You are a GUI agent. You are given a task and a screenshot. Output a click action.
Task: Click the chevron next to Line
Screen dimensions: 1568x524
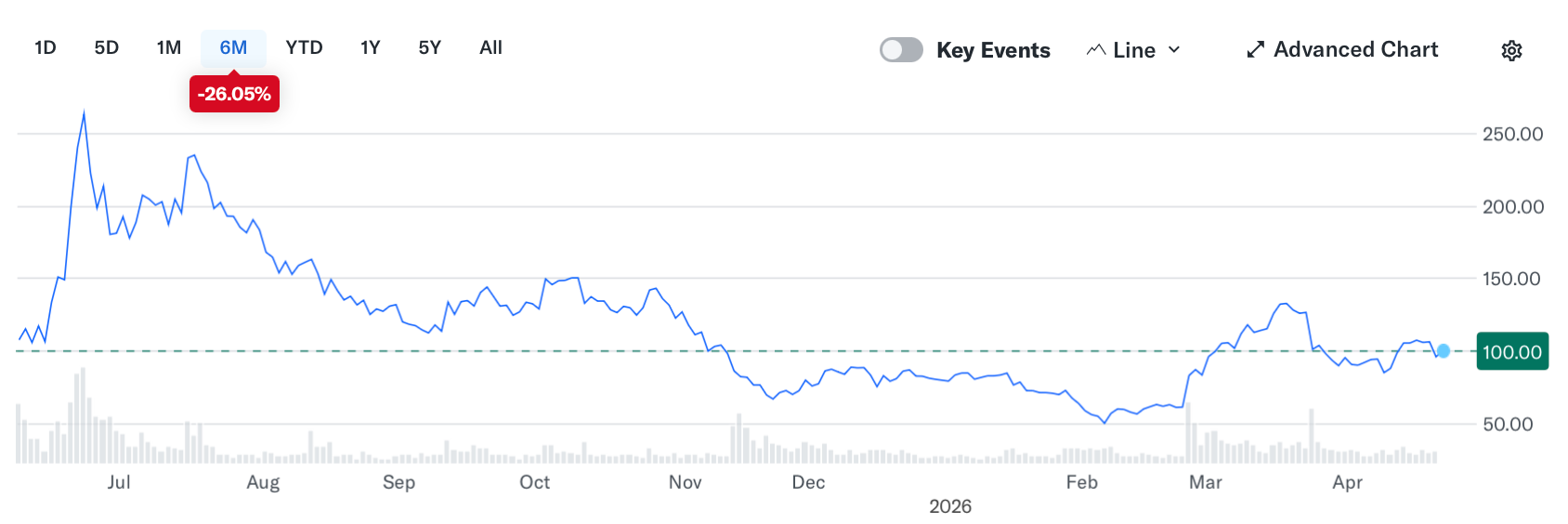pyautogui.click(x=1174, y=50)
